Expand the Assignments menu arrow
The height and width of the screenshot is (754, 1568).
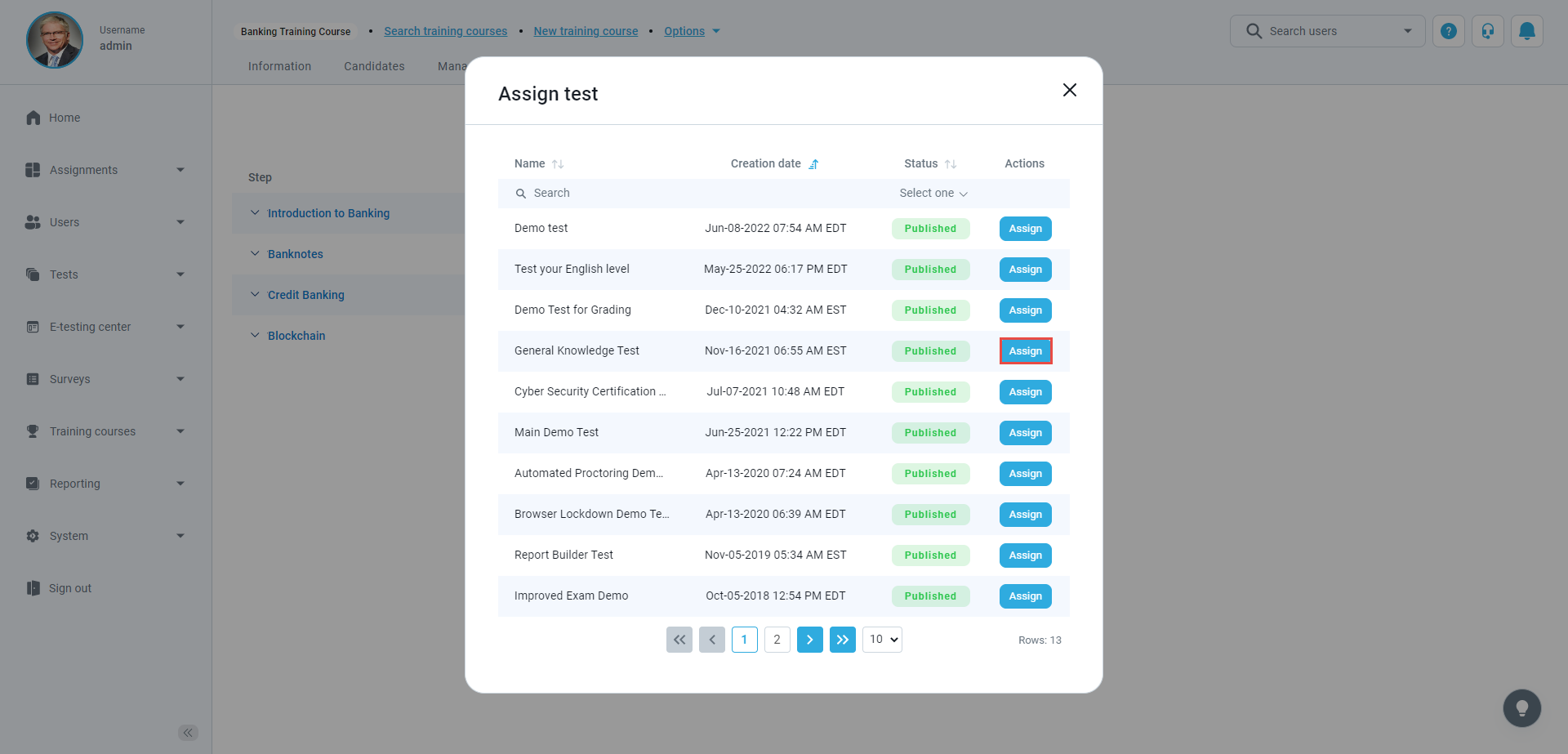[x=180, y=170]
